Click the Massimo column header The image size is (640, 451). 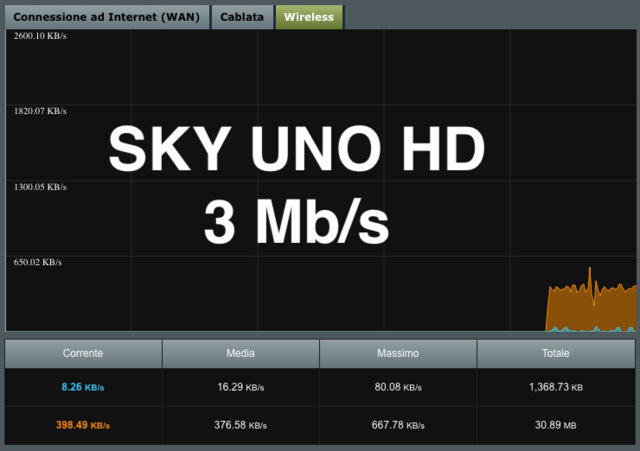398,353
